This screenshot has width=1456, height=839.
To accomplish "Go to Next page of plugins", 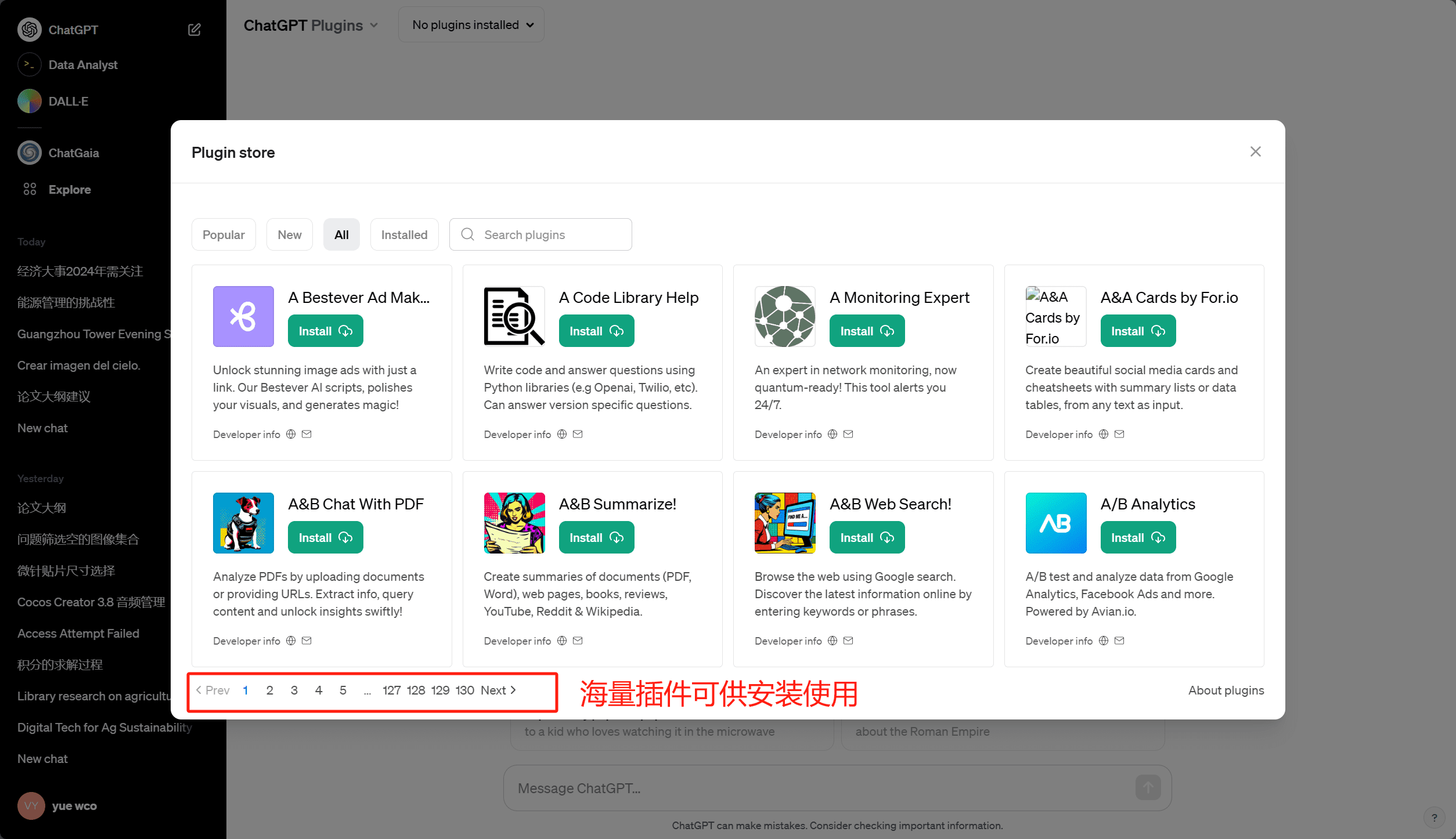I will 498,690.
